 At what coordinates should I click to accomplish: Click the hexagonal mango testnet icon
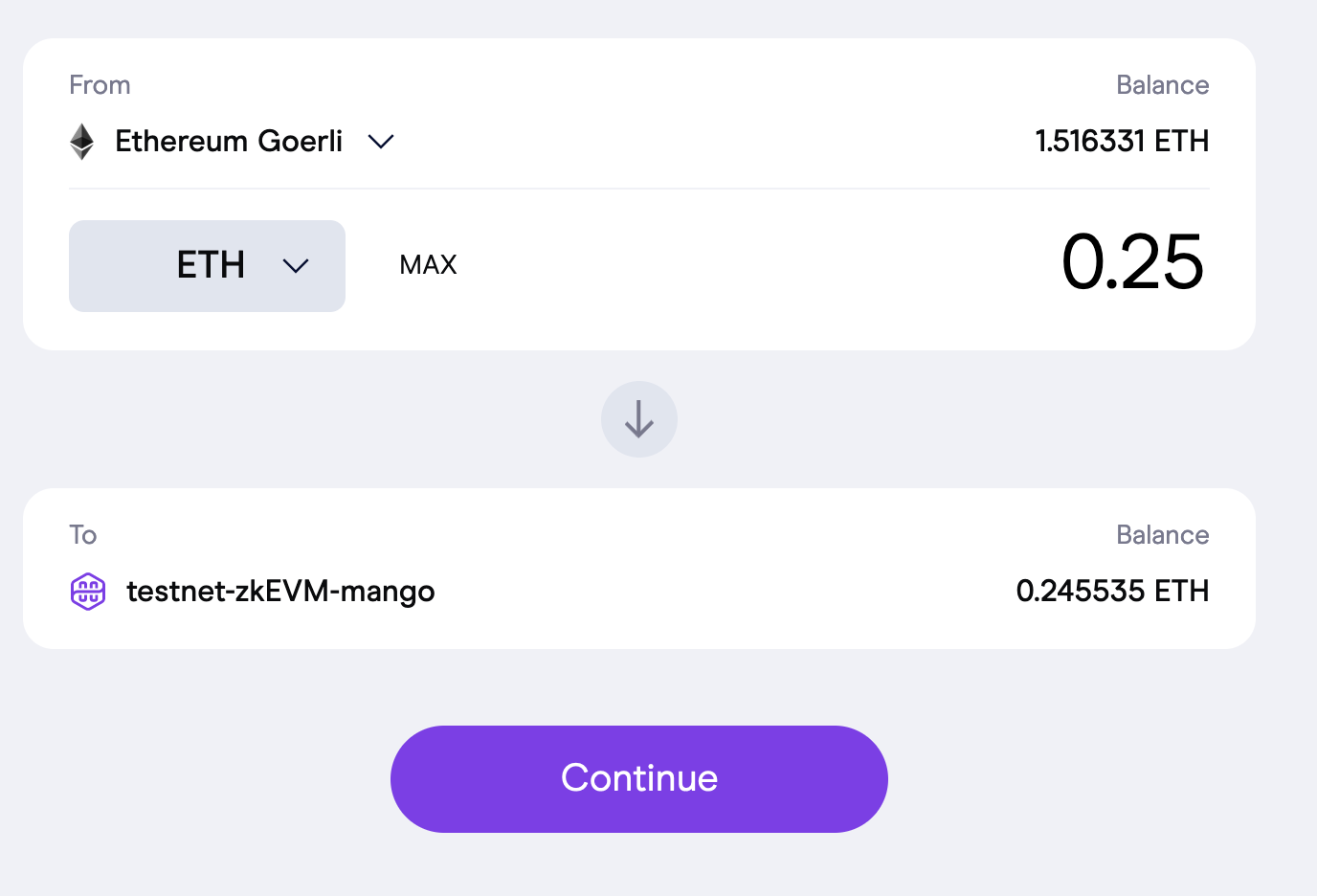click(88, 591)
